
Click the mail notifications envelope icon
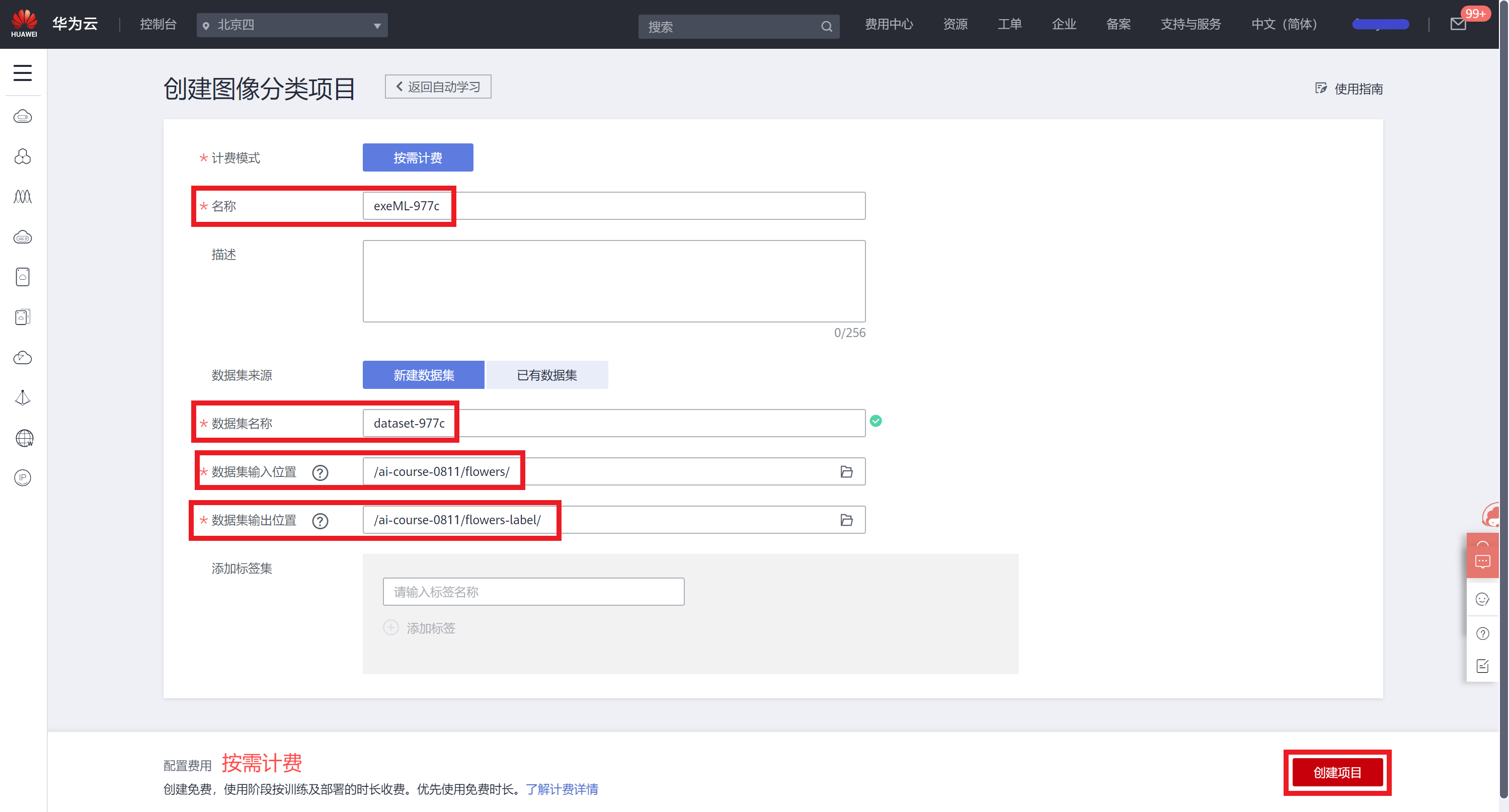tap(1458, 25)
